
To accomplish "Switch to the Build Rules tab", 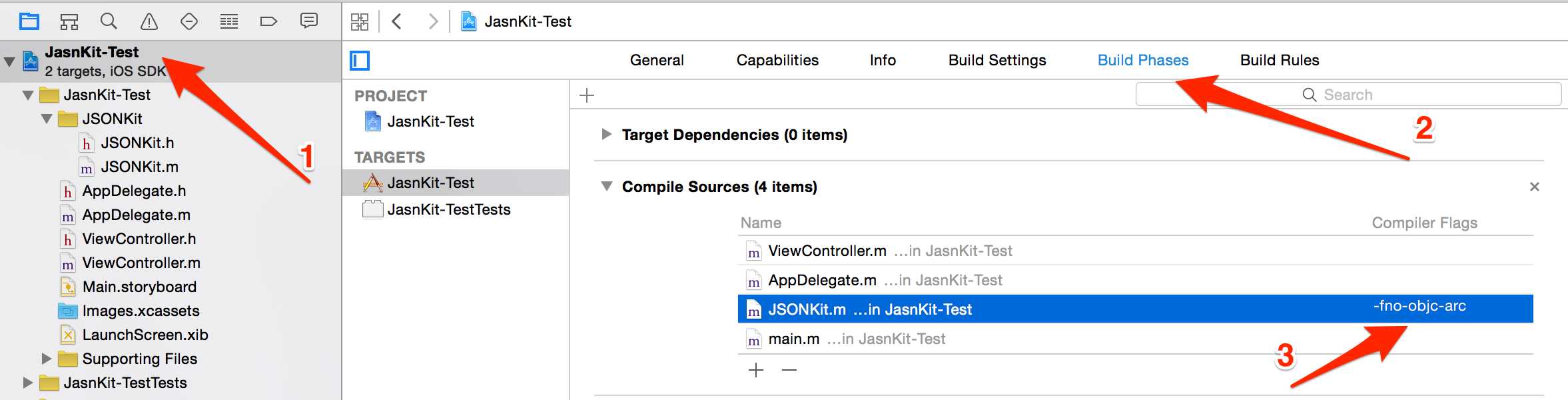I will [1280, 60].
